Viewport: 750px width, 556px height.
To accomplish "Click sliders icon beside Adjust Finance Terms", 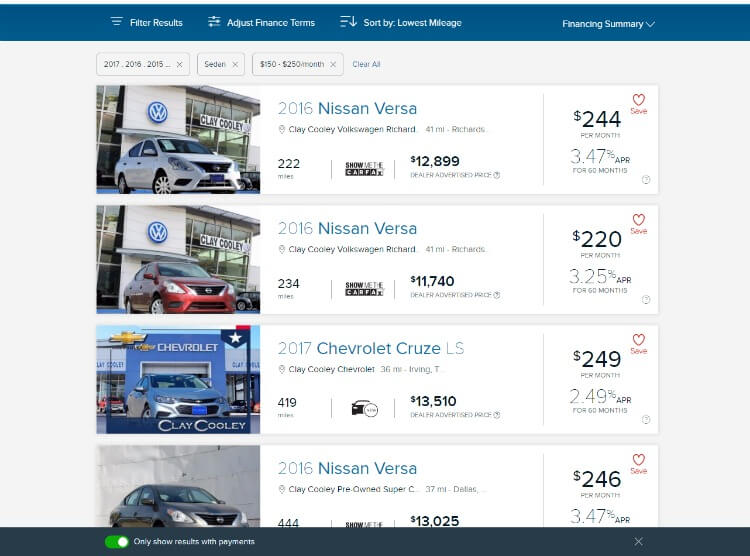I will [x=214, y=22].
